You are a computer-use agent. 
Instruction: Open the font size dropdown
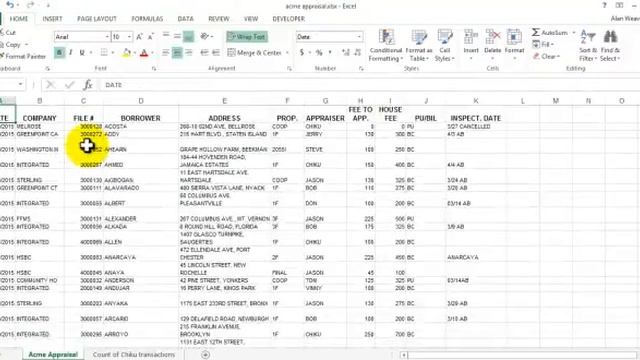129,37
